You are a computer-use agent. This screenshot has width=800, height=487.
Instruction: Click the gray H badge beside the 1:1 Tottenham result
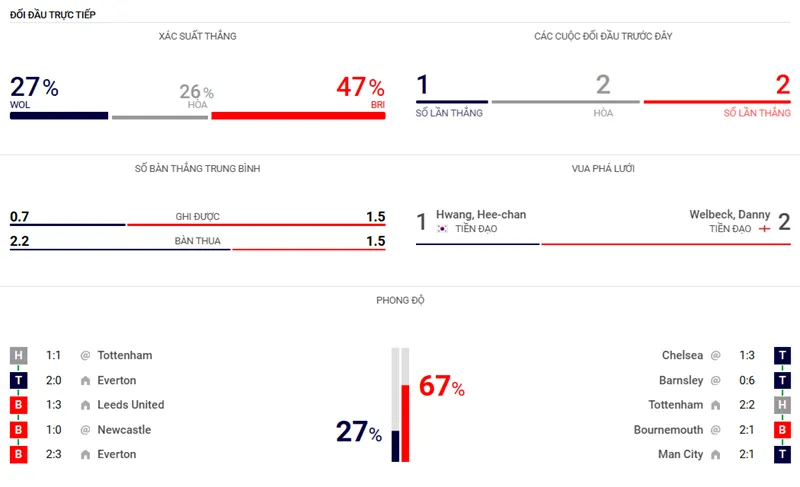coord(18,355)
